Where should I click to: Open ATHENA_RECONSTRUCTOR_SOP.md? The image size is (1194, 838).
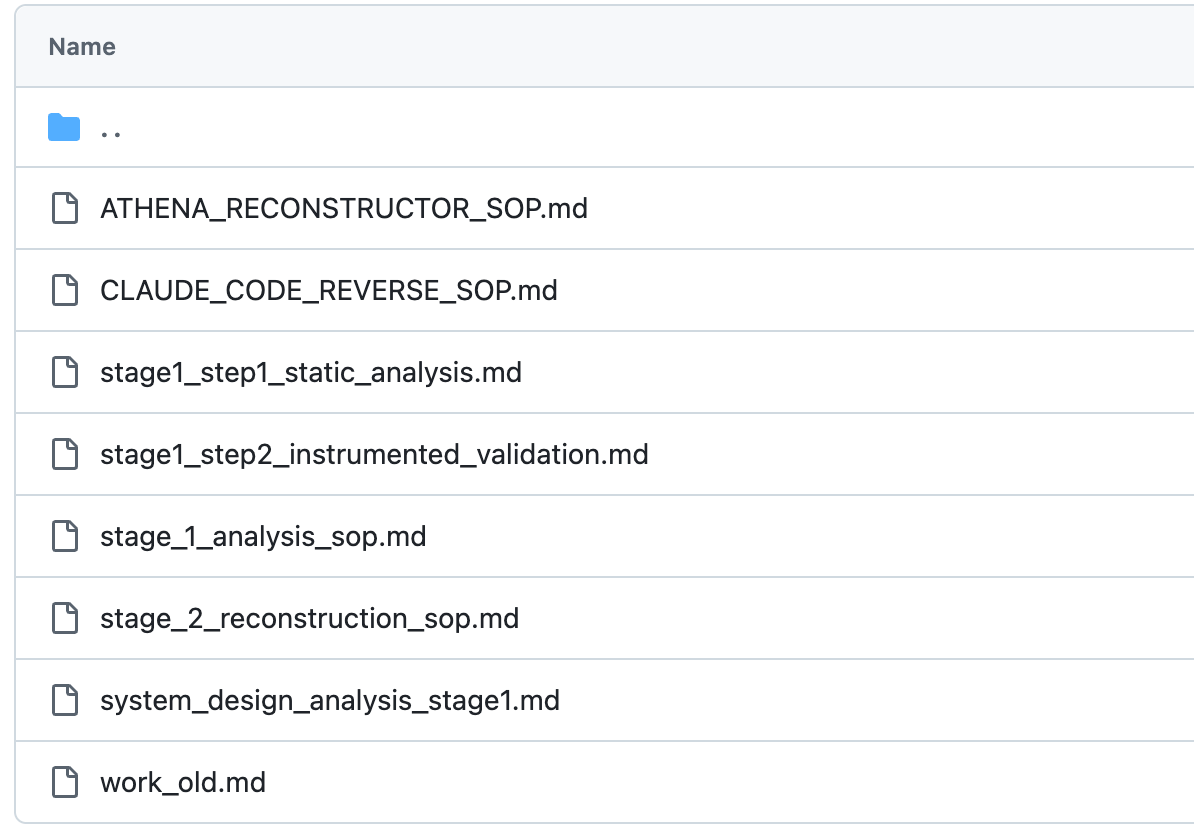[343, 209]
